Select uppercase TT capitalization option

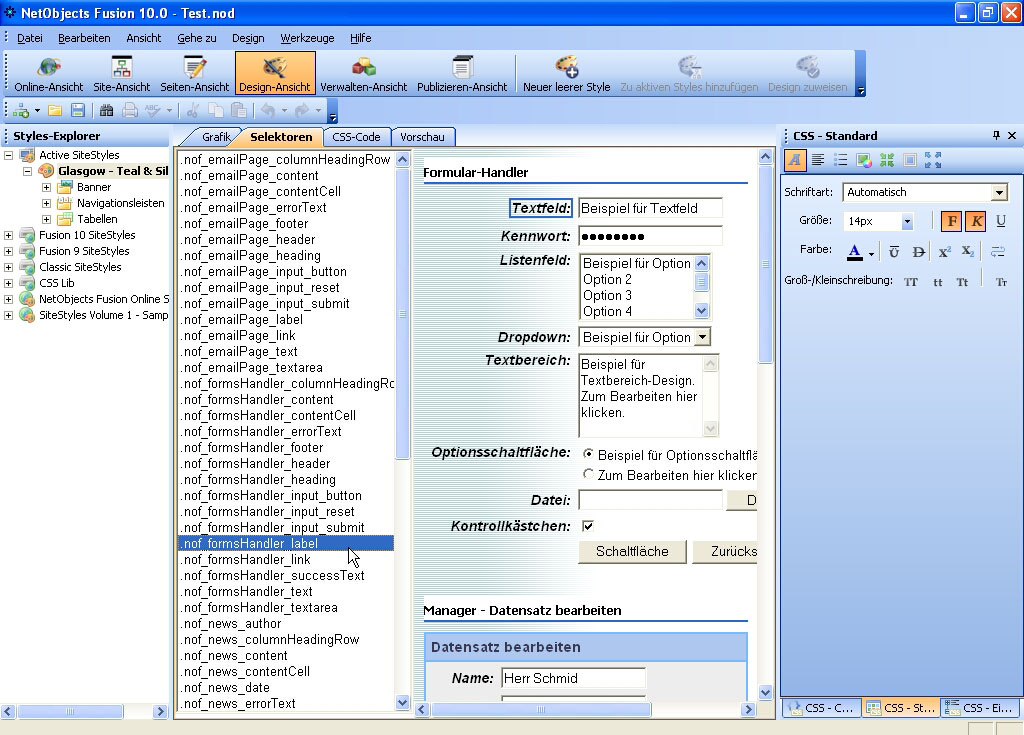911,282
